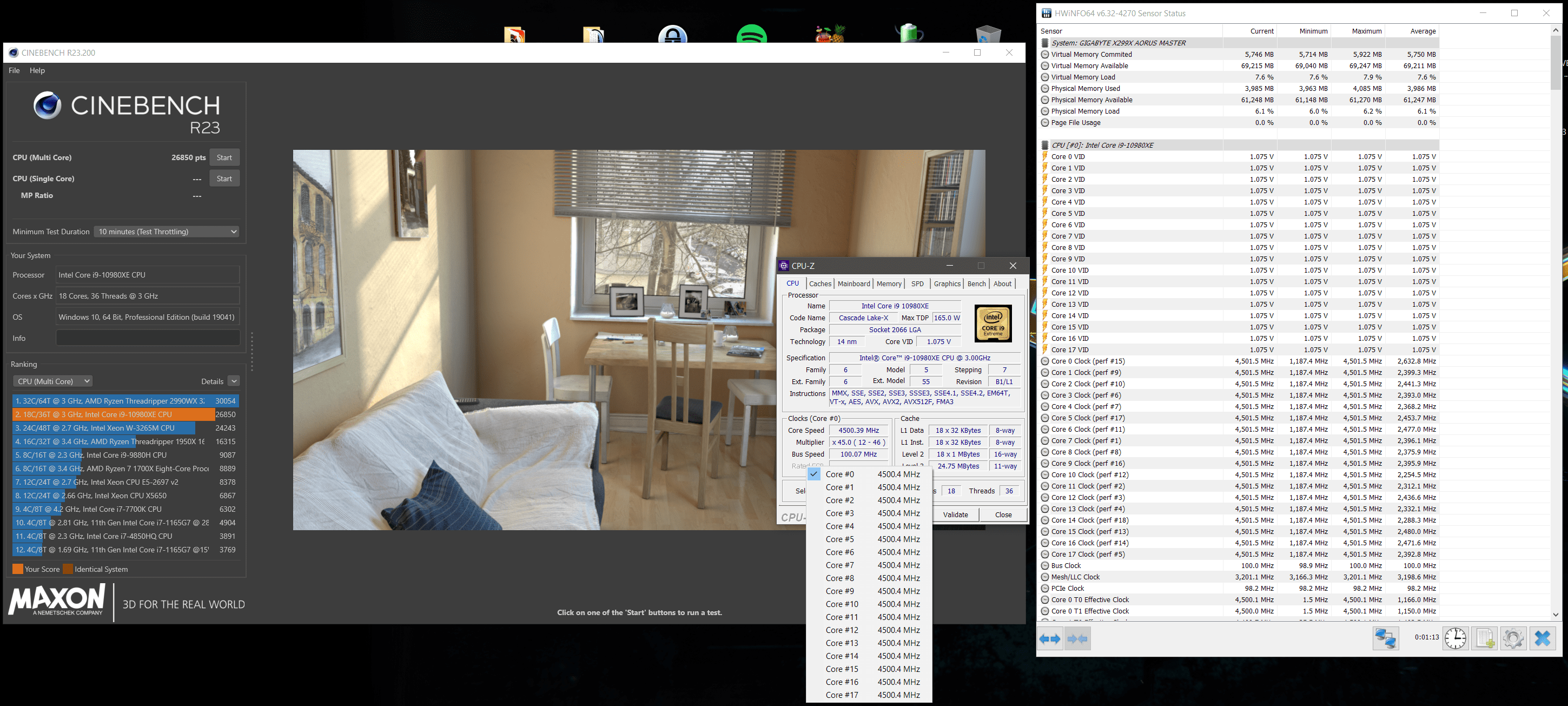
Task: Click the Cinebench title bar icon
Action: point(14,53)
